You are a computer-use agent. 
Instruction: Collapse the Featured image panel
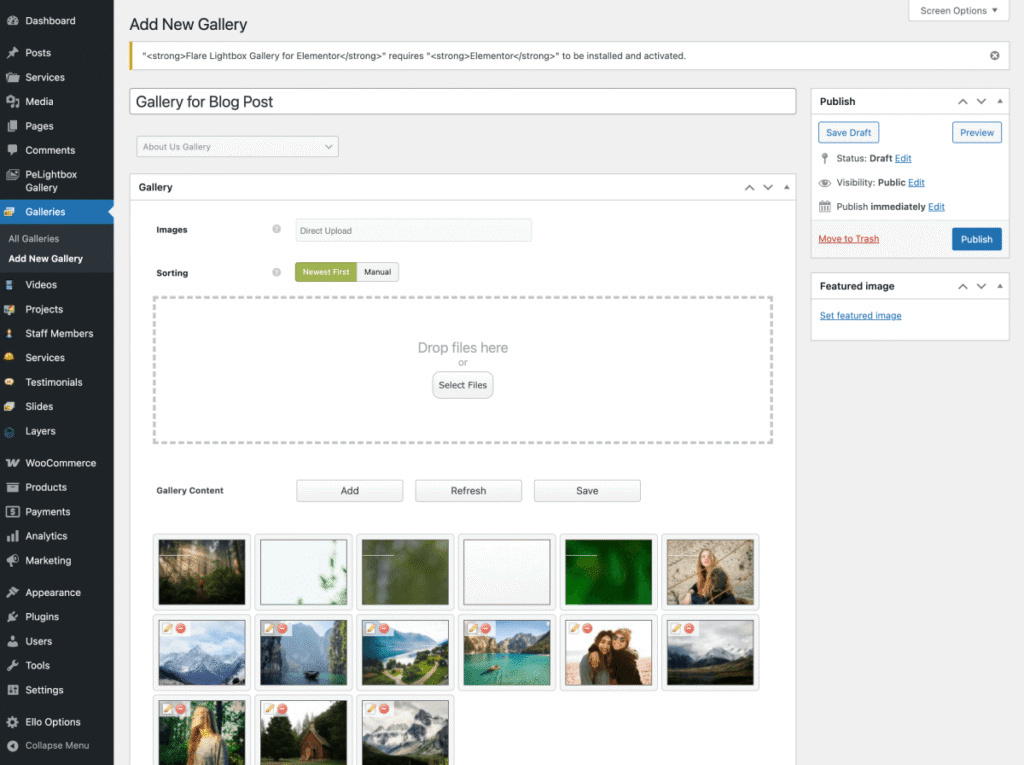tap(1001, 286)
